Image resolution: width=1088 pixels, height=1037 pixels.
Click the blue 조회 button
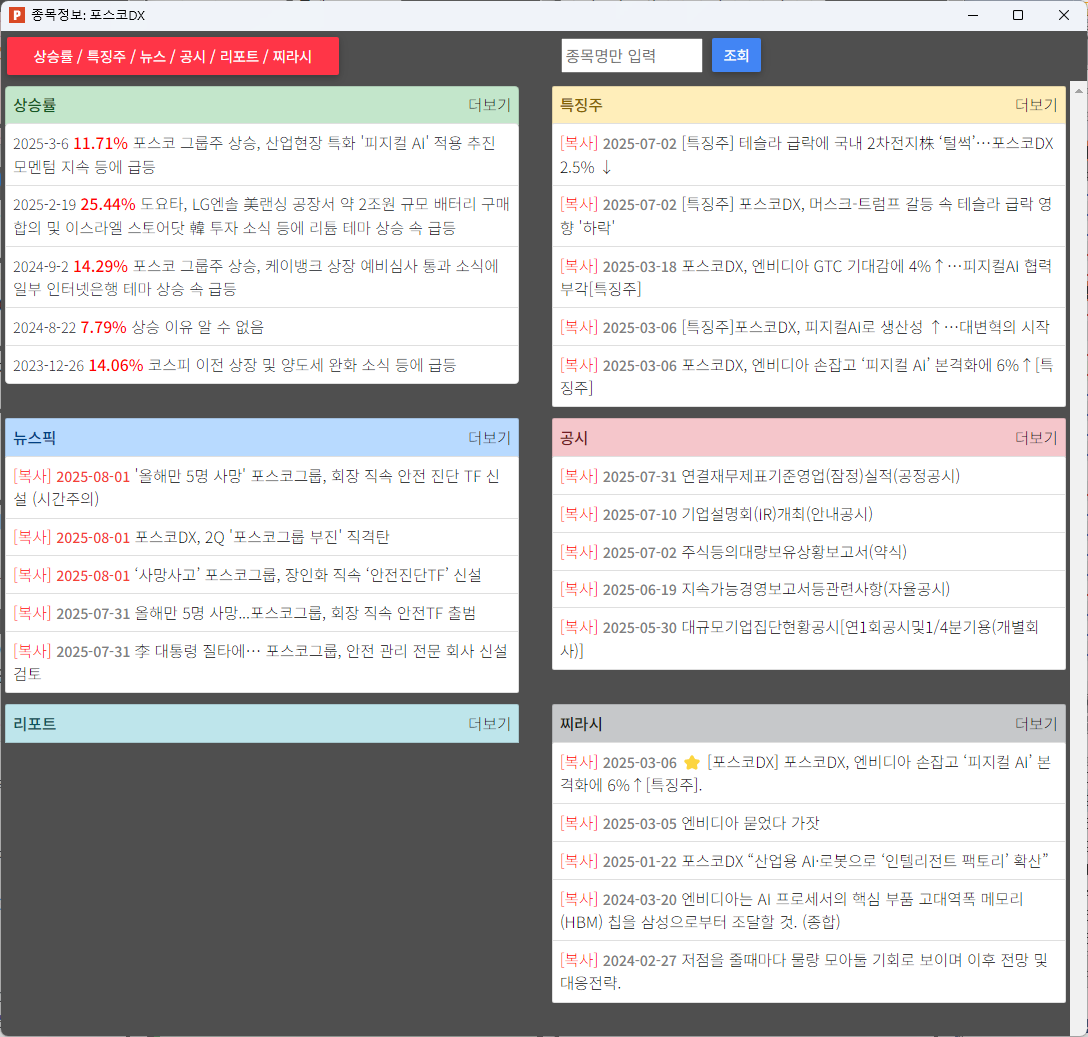tap(736, 56)
